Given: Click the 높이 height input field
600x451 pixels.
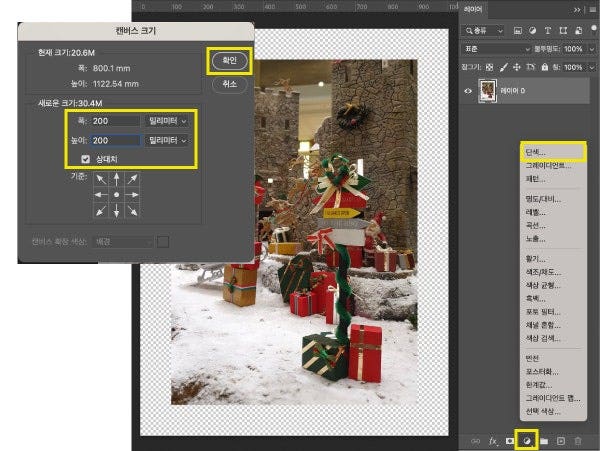Looking at the screenshot, I should pyautogui.click(x=115, y=140).
